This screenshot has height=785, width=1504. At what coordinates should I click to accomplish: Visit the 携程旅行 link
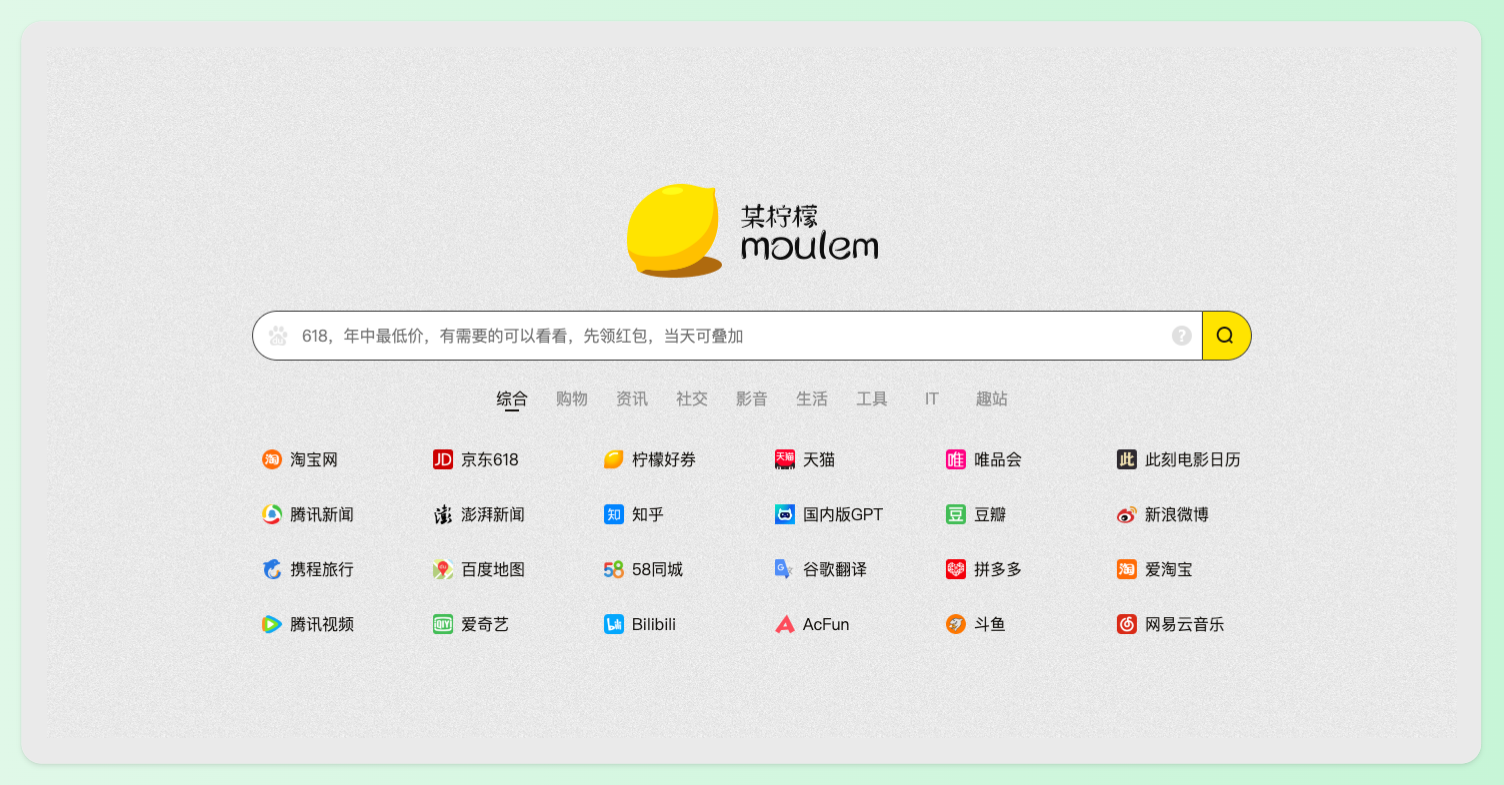[322, 570]
